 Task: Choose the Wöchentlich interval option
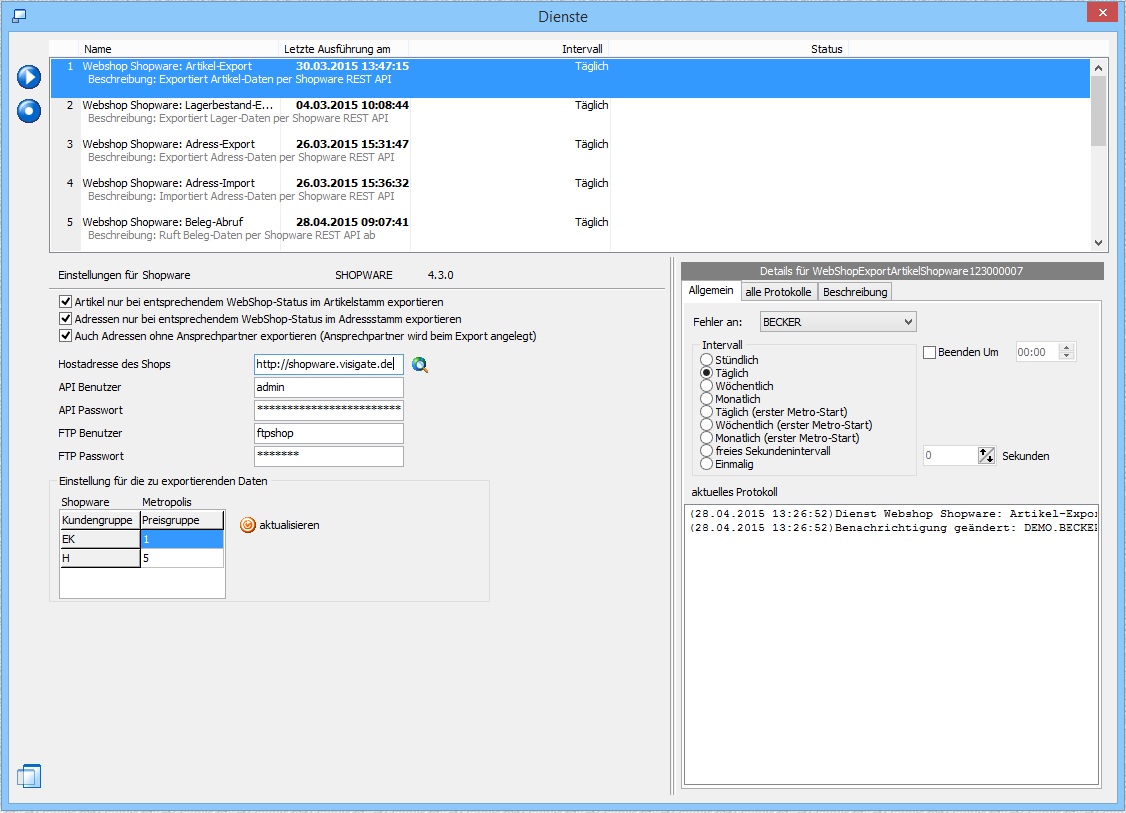(x=707, y=386)
